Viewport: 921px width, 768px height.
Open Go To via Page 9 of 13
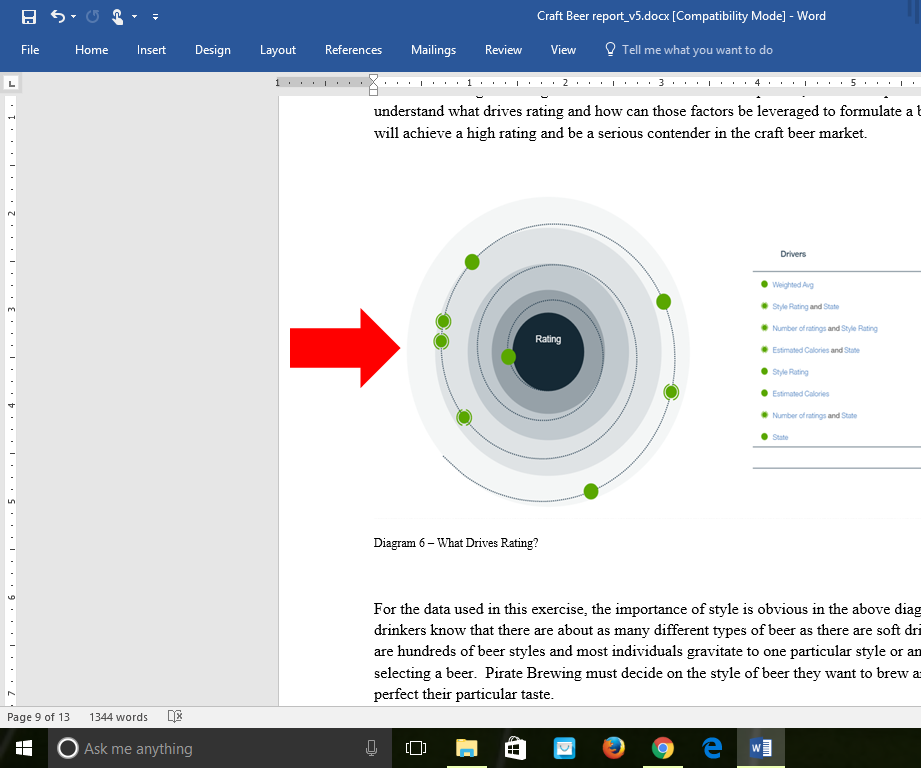click(38, 716)
